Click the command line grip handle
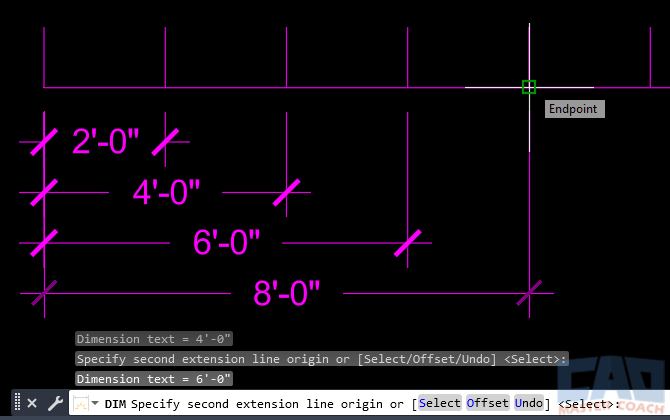Viewport: 670px width, 420px height. pos(18,402)
